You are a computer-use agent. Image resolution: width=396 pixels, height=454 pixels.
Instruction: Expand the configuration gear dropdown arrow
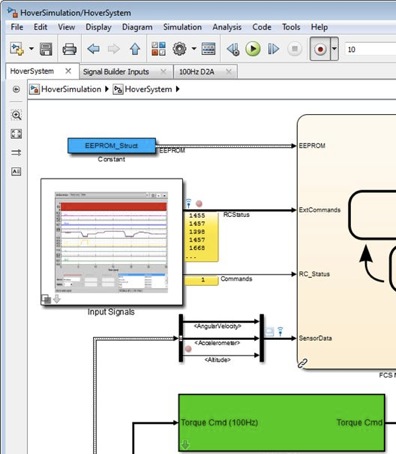[x=194, y=49]
